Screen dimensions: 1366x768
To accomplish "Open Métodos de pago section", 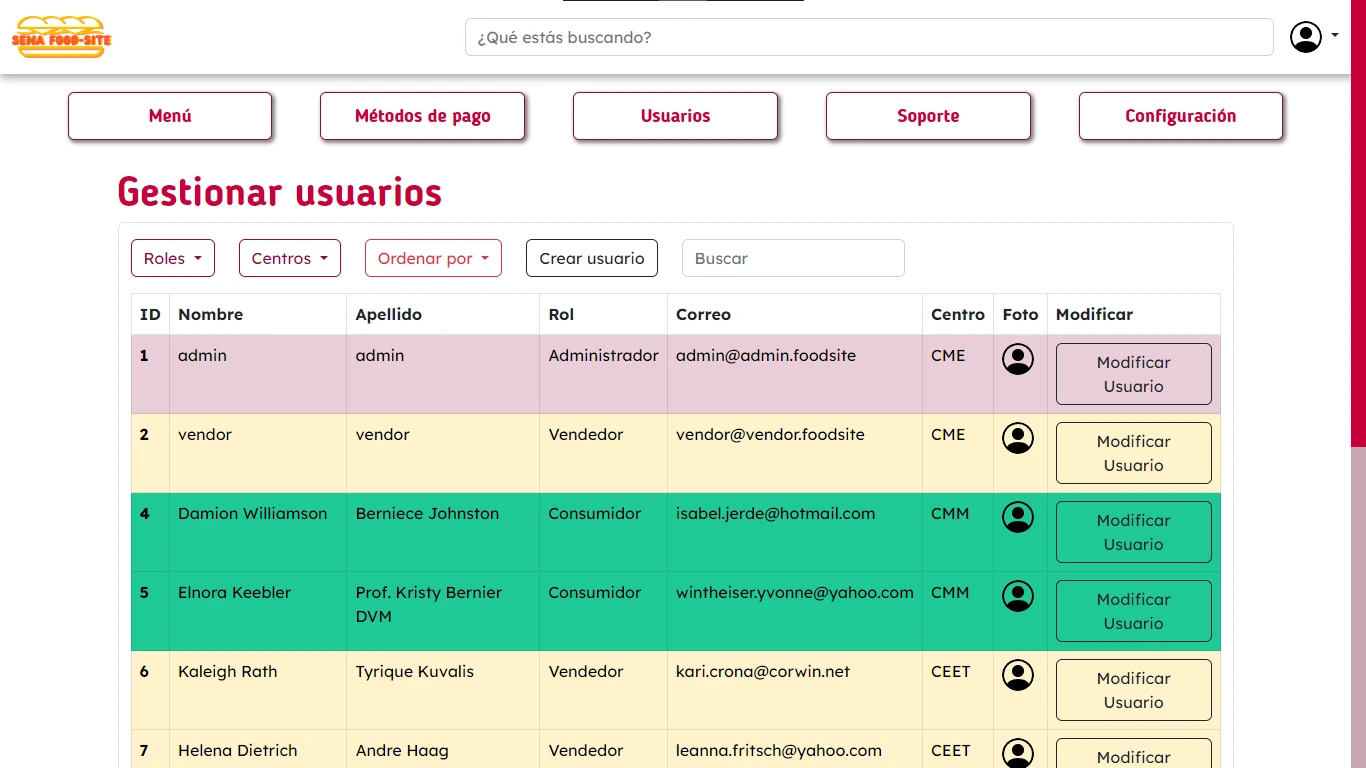I will coord(423,116).
